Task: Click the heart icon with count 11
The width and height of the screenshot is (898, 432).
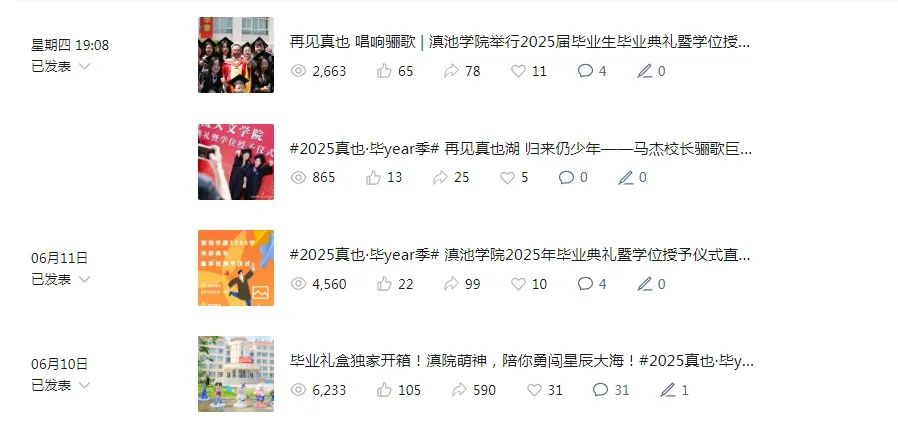Action: coord(518,71)
